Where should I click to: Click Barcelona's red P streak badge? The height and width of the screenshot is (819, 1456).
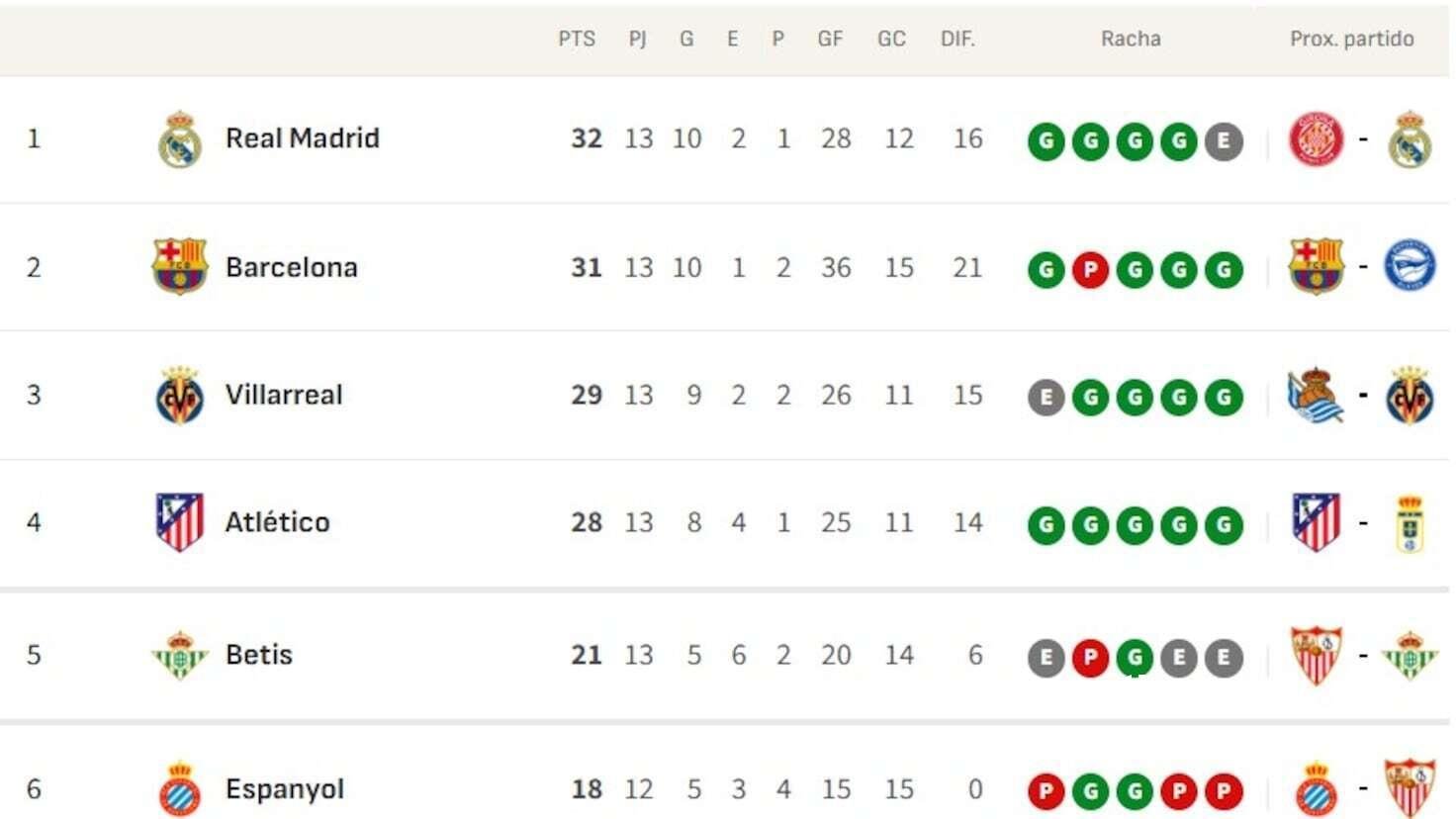tap(1090, 270)
